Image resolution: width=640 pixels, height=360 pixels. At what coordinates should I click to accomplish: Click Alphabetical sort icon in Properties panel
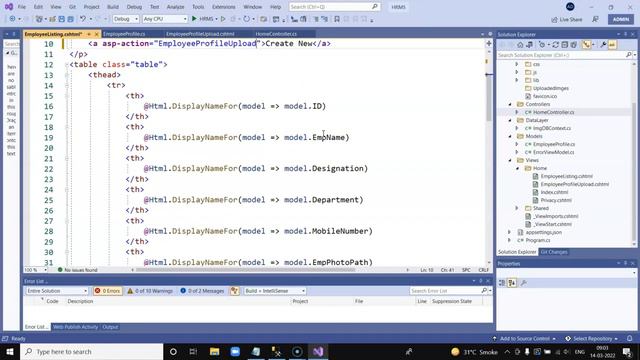click(x=512, y=282)
